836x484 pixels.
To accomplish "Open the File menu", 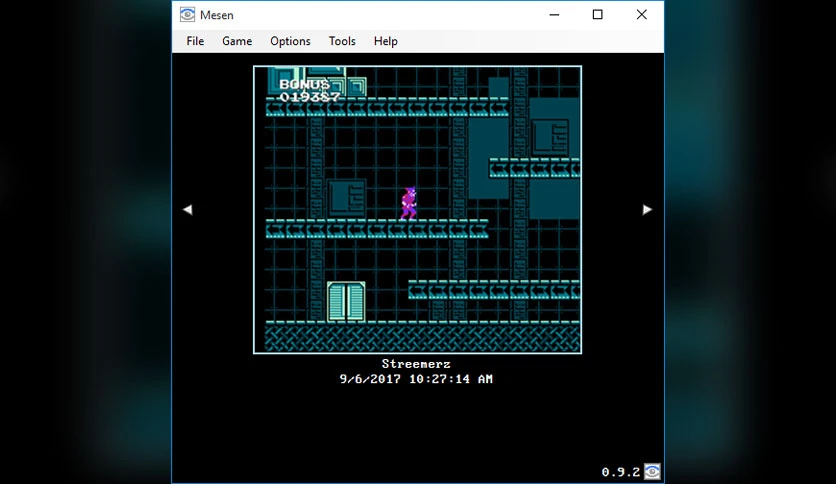I will (x=195, y=41).
